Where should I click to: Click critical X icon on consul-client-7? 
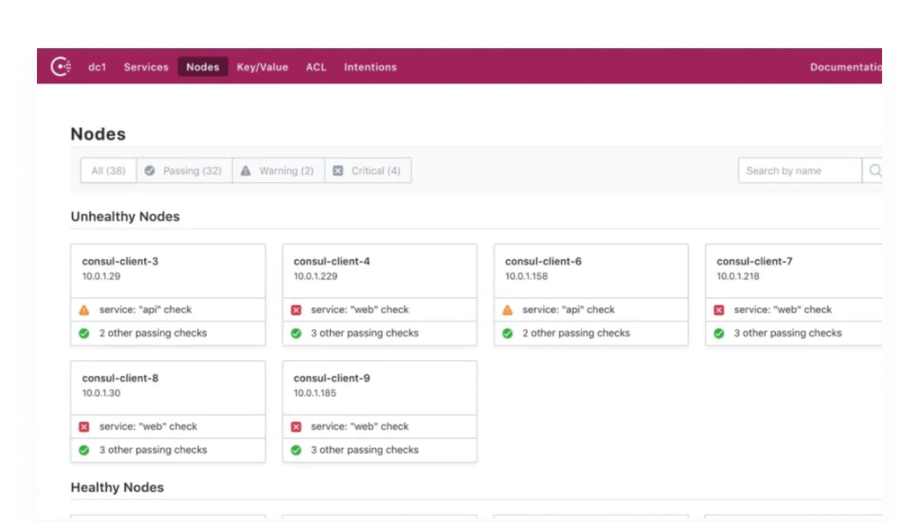coord(719,310)
